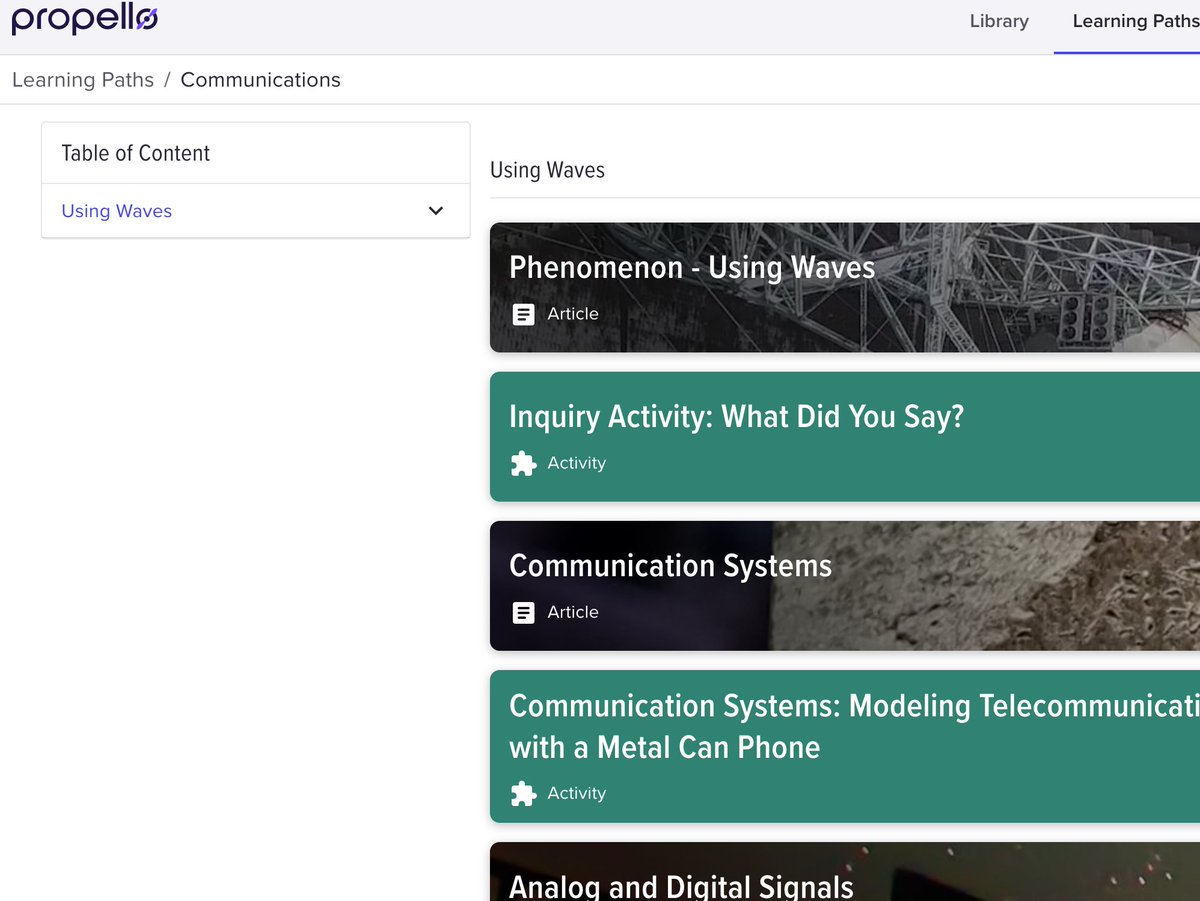Viewport: 1200px width, 901px height.
Task: Switch to the Library tab
Action: tap(998, 20)
